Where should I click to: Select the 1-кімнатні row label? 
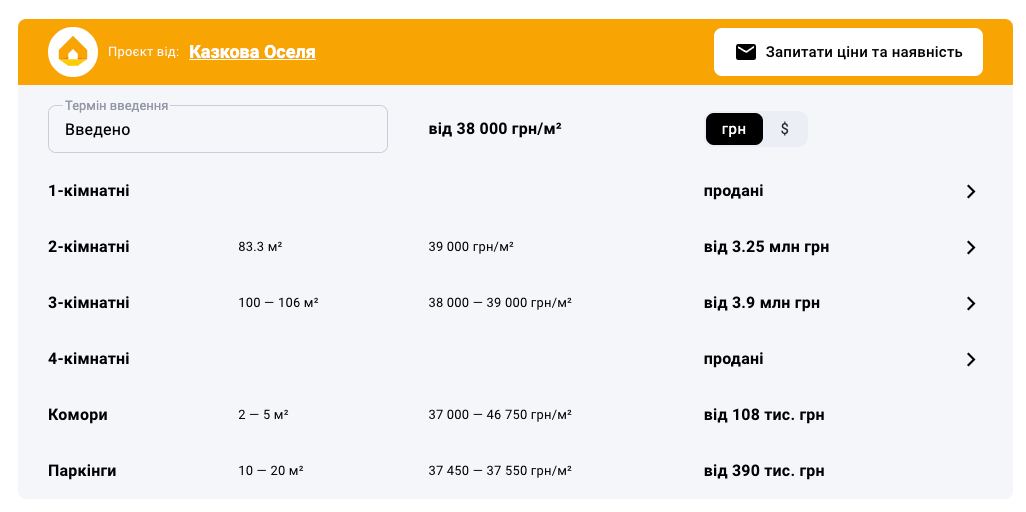click(89, 191)
